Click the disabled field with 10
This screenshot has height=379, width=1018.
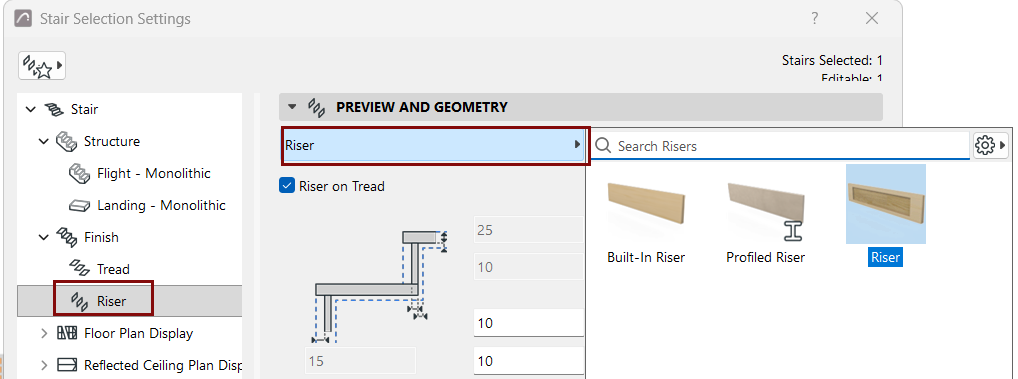pos(529,267)
